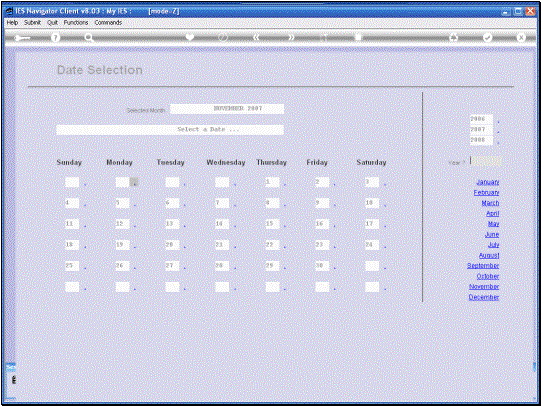Image resolution: width=541 pixels, height=406 pixels.
Task: Open the Commands menu
Action: (x=108, y=22)
